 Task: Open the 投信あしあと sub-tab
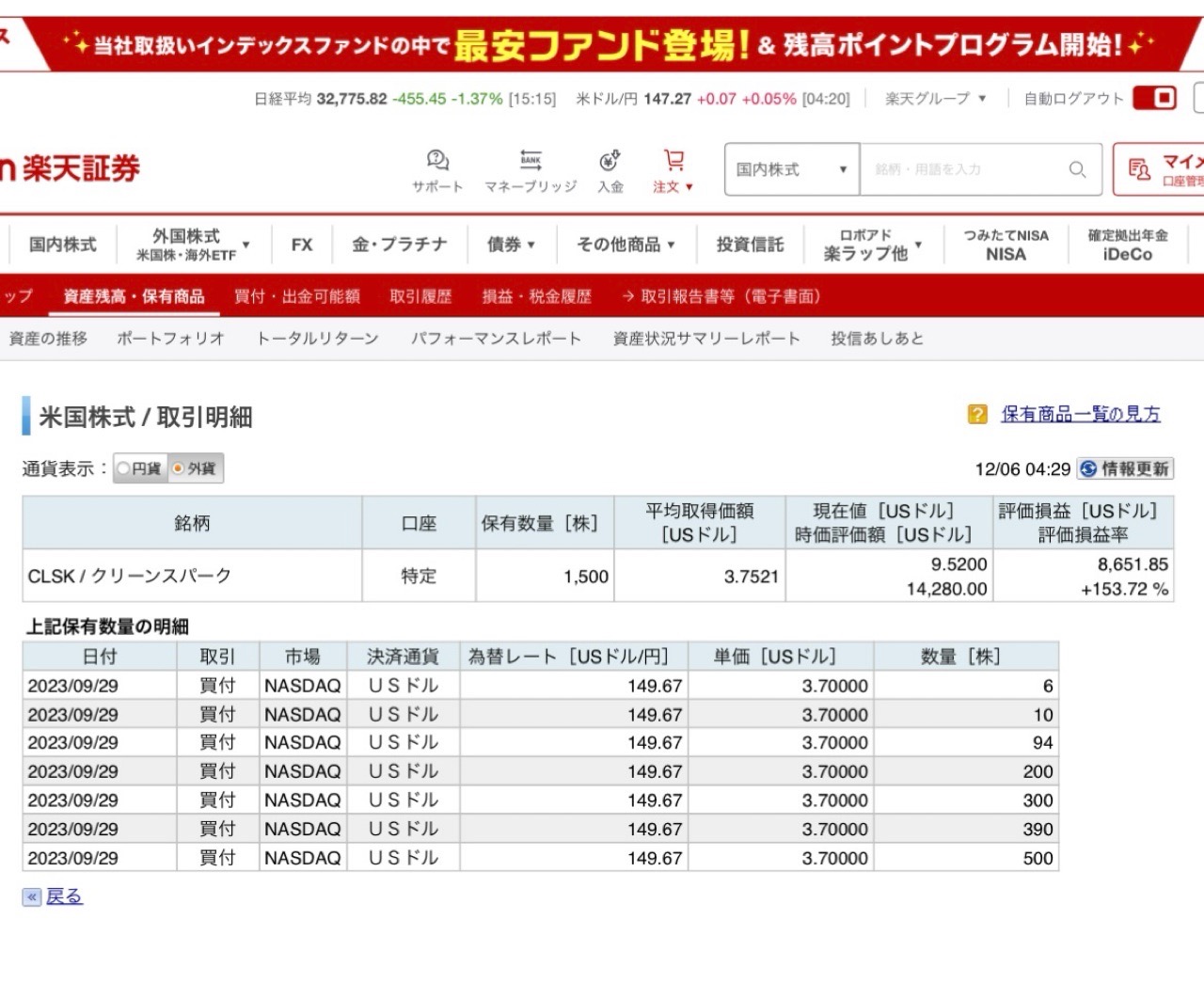coord(878,339)
